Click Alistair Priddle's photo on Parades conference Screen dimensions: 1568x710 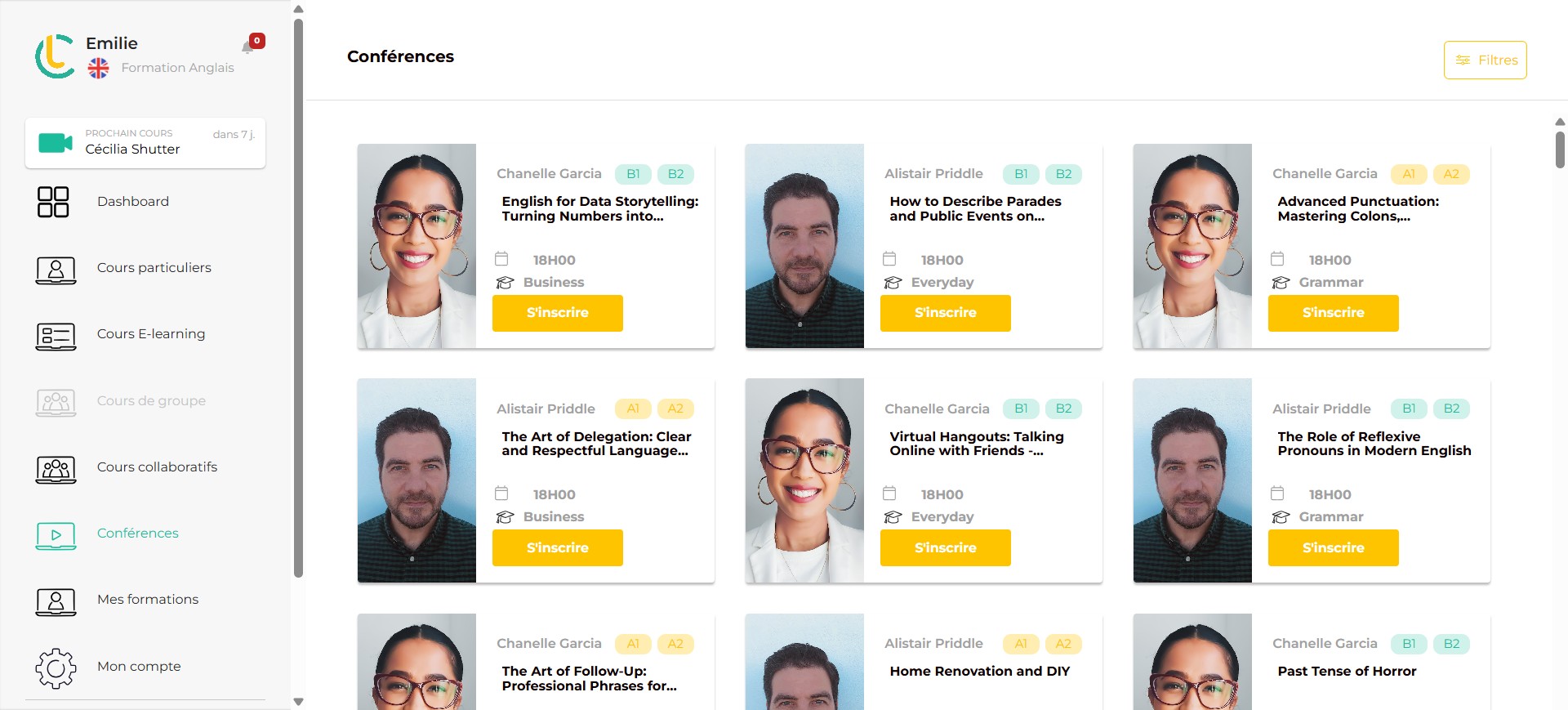804,246
